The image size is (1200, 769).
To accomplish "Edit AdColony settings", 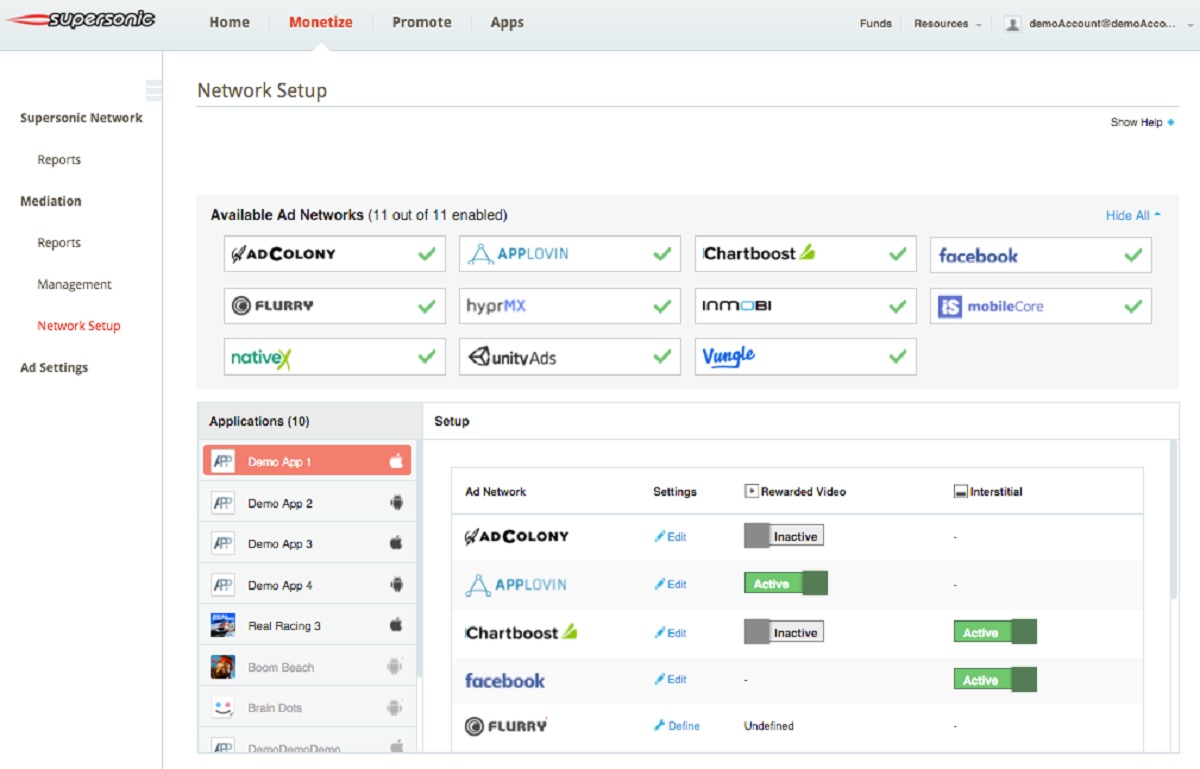I will tap(670, 537).
